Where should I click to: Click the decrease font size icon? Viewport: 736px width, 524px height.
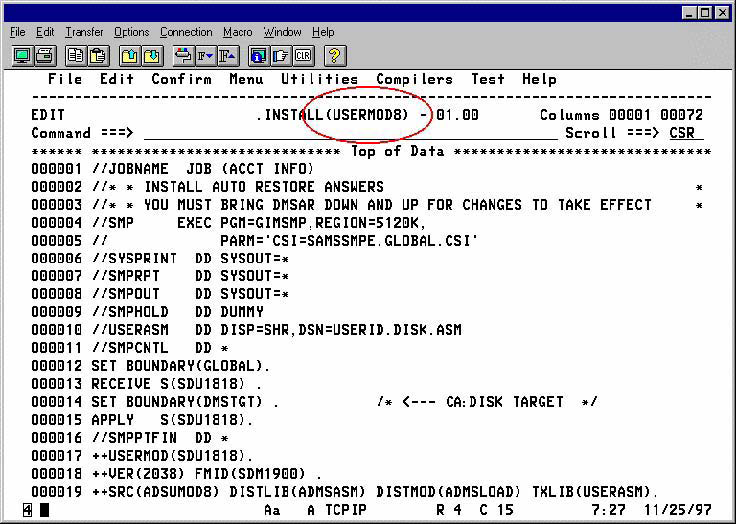(x=205, y=56)
